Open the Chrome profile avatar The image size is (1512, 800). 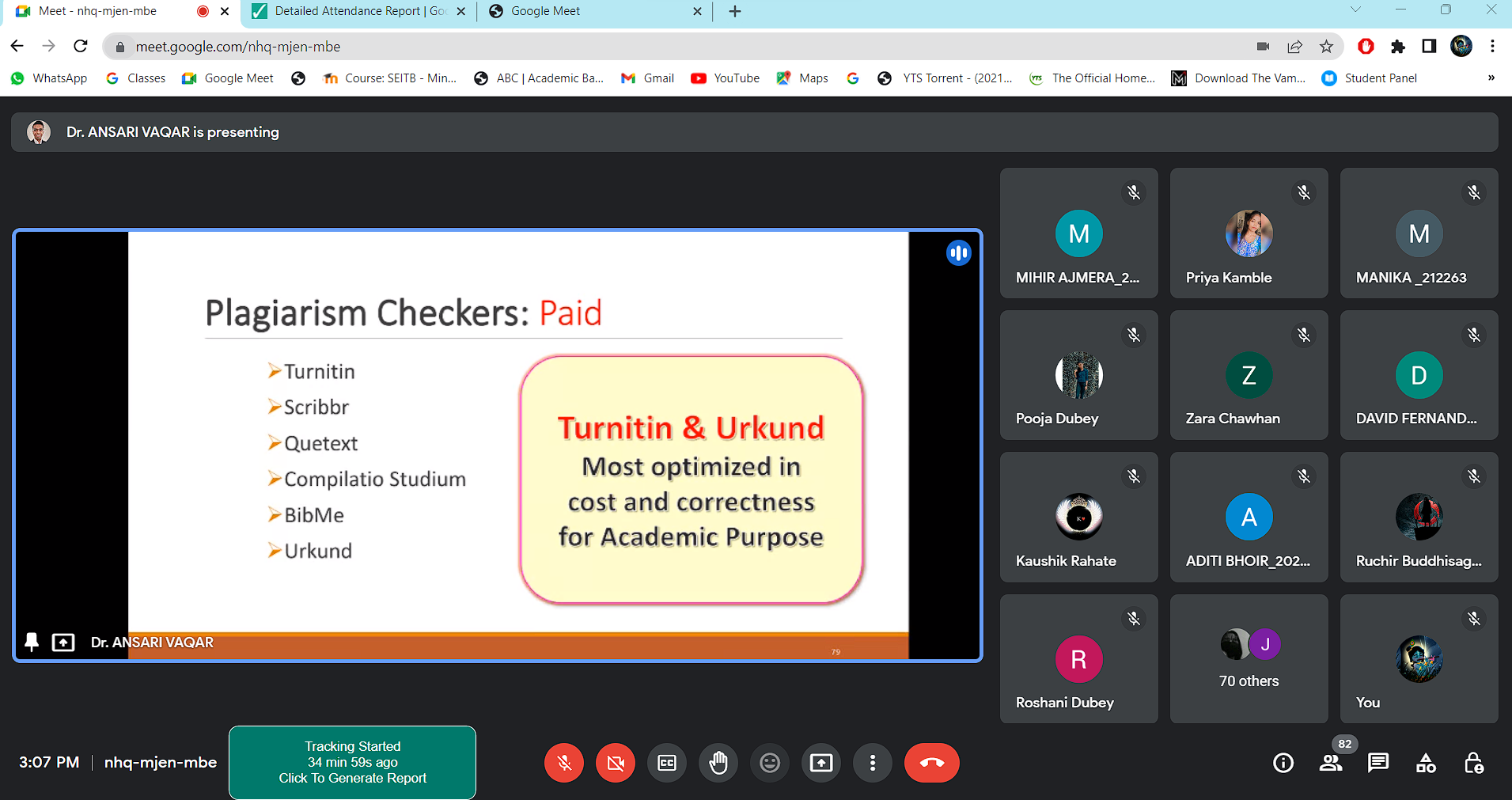click(x=1461, y=47)
